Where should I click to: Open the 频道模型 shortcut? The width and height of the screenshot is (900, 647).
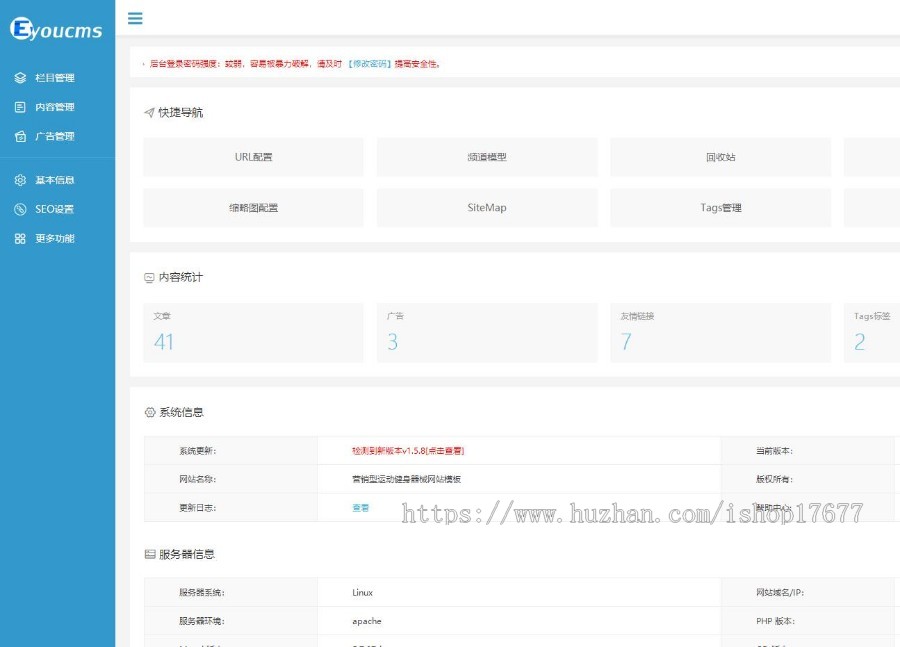[x=487, y=157]
